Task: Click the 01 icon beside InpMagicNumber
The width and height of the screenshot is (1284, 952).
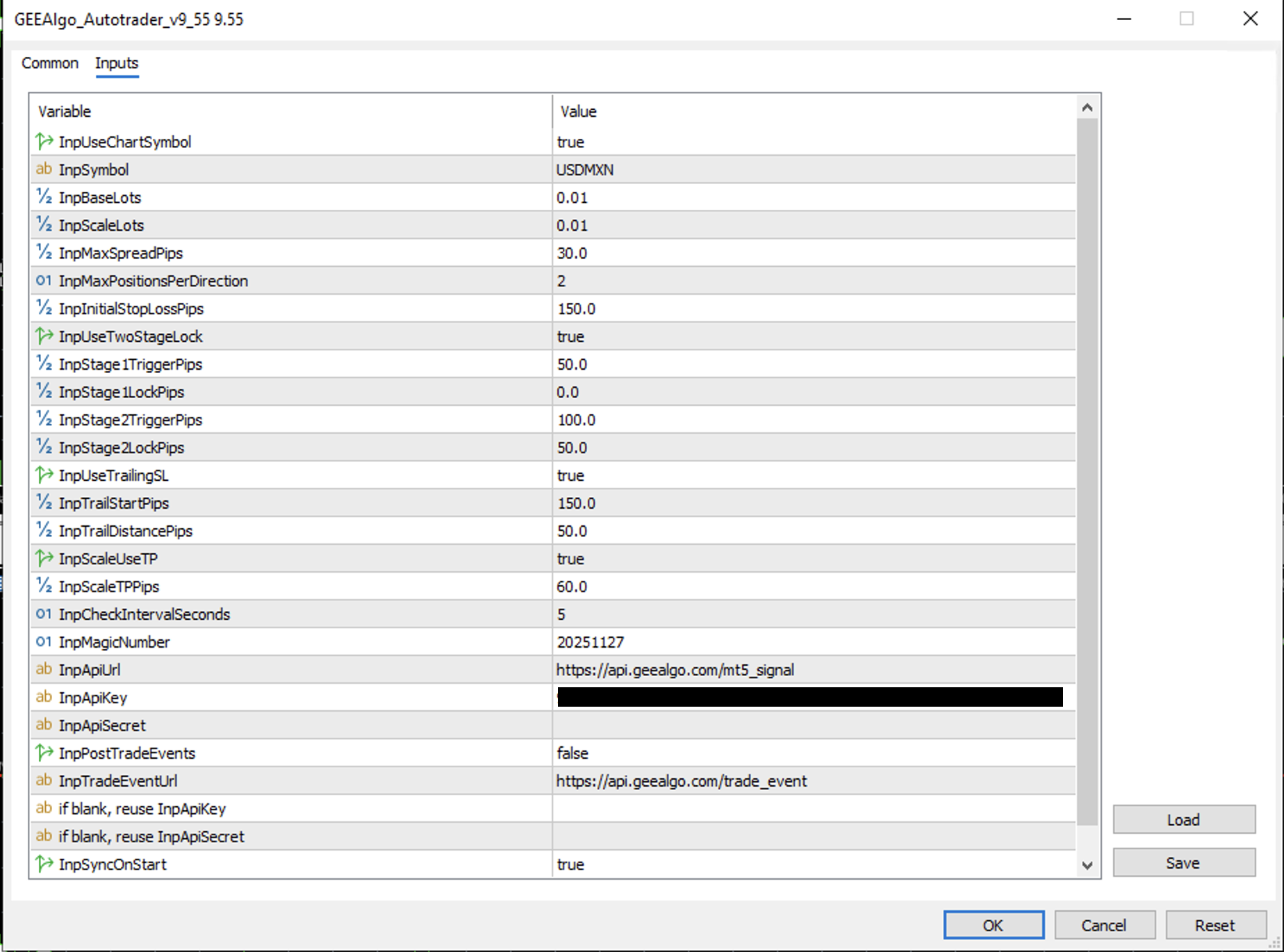Action: 44,641
